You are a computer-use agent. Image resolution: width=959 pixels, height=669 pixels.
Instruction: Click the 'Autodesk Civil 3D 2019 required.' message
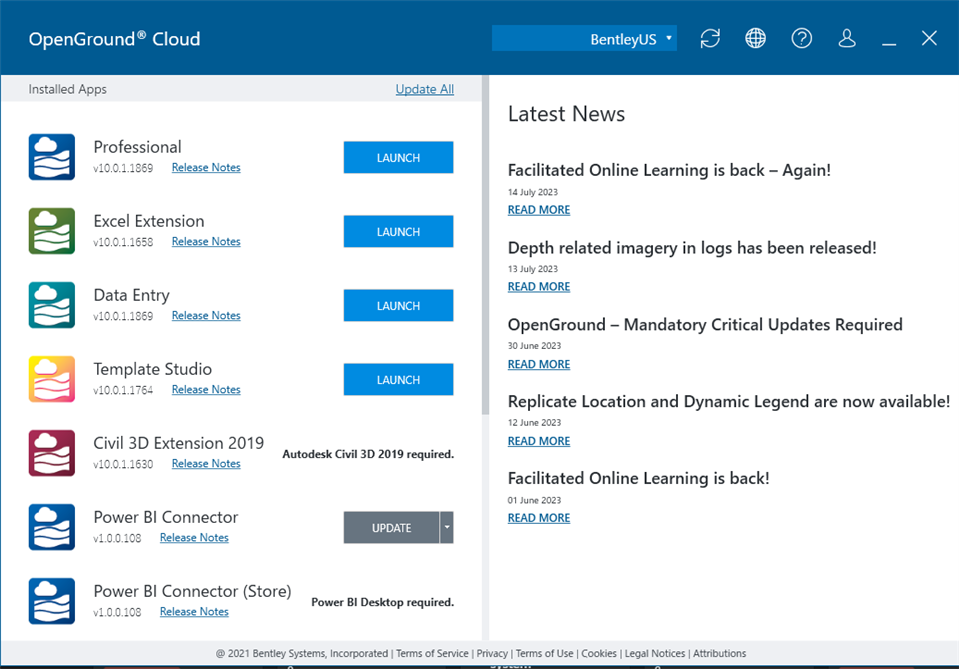tap(368, 454)
